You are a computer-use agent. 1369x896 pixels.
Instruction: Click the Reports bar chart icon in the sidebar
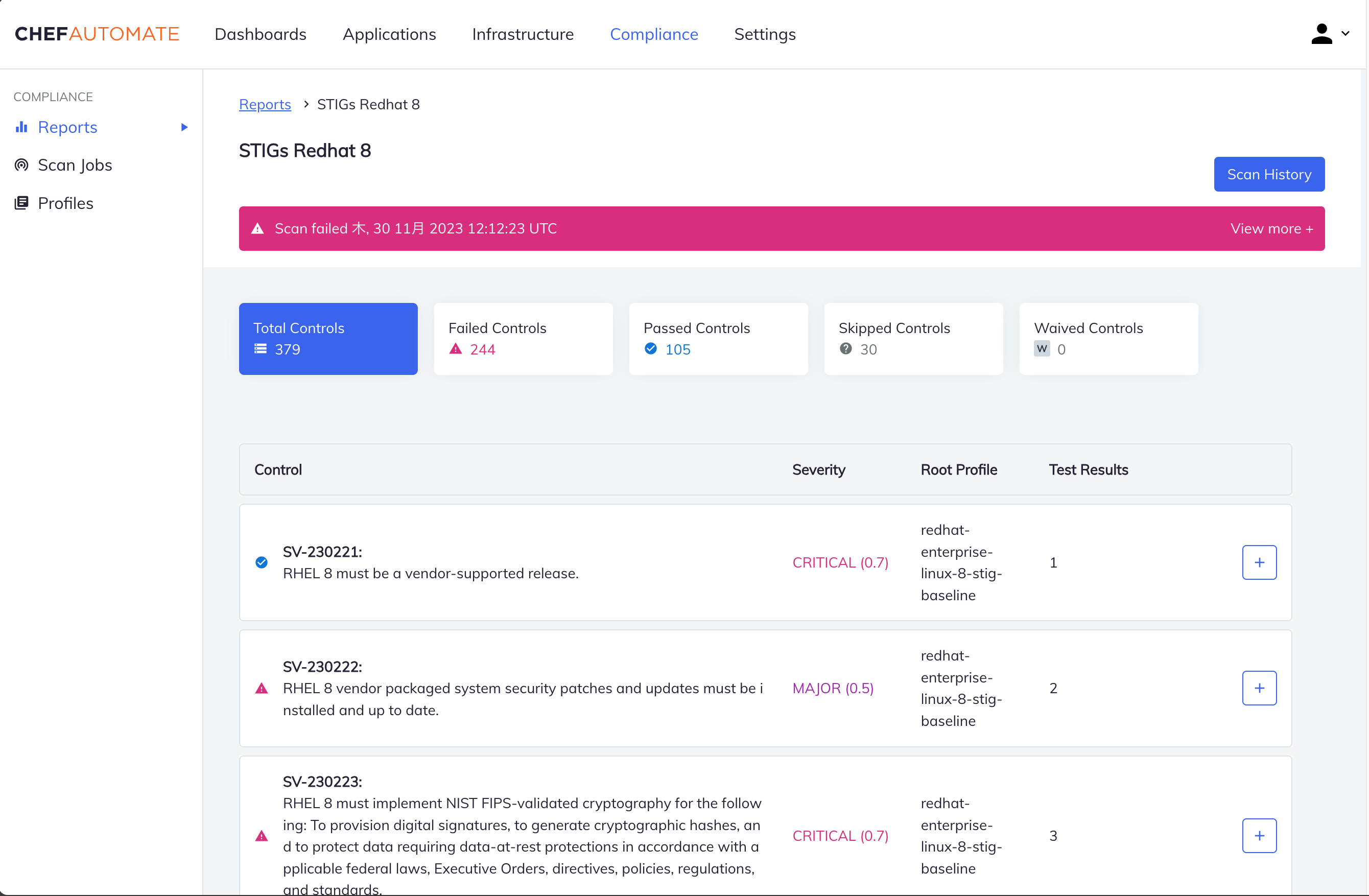click(21, 127)
